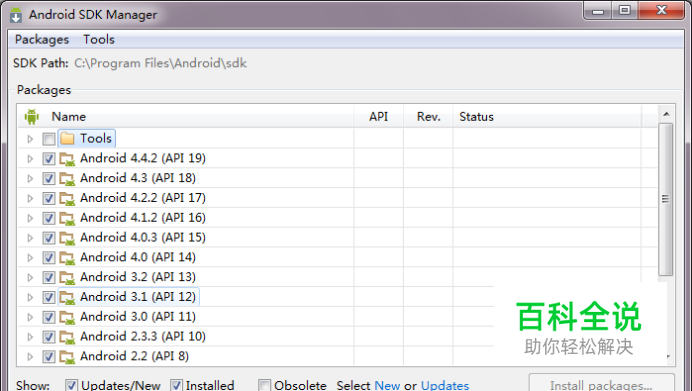This screenshot has width=692, height=391.
Task: Uncheck the Android 4.4.2 (API 19) checkbox
Action: point(49,159)
